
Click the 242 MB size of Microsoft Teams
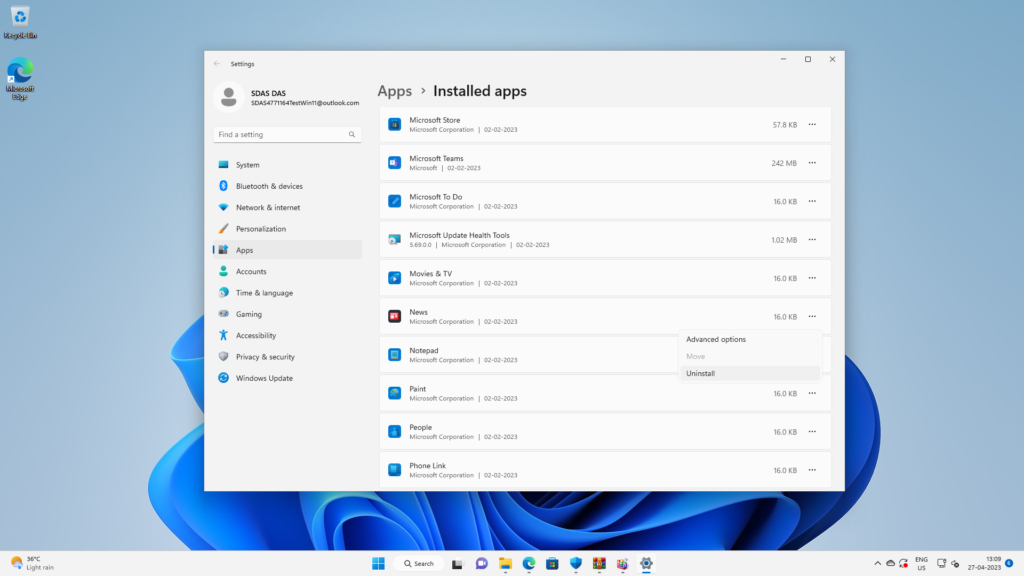pos(784,163)
